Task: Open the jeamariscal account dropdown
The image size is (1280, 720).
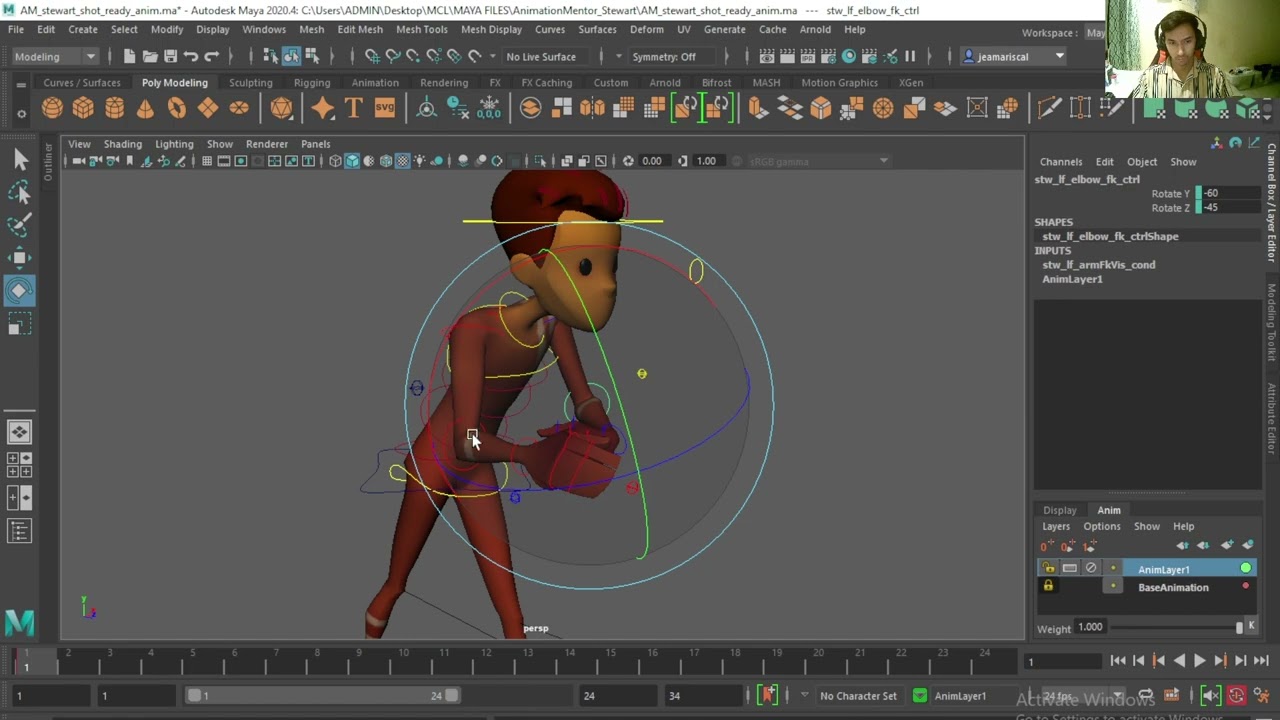Action: (1014, 56)
